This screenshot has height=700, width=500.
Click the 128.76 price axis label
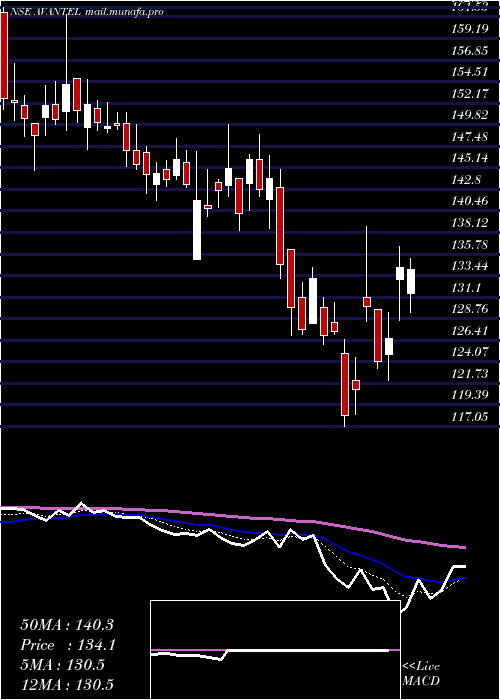coord(470,309)
